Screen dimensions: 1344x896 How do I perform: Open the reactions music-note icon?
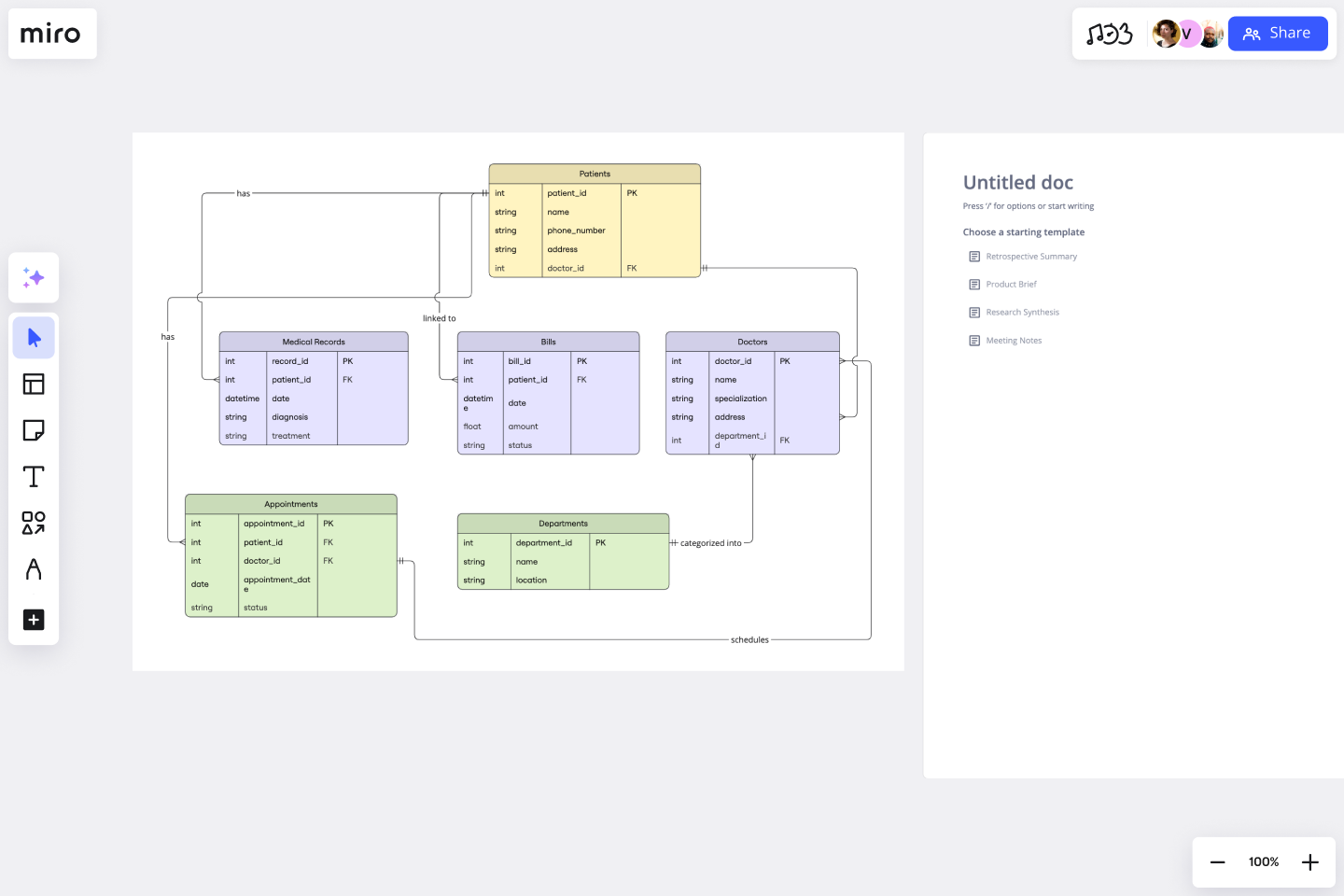tap(1110, 33)
